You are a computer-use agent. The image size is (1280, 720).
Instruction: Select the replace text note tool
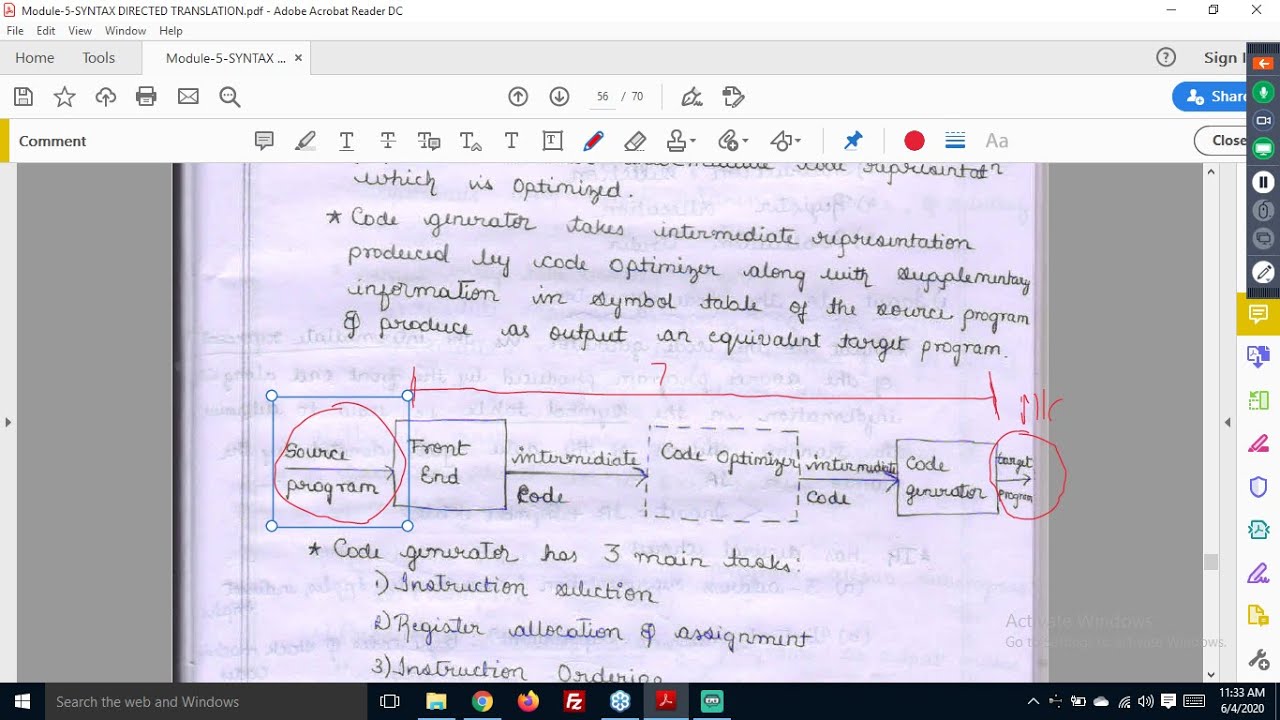click(429, 141)
